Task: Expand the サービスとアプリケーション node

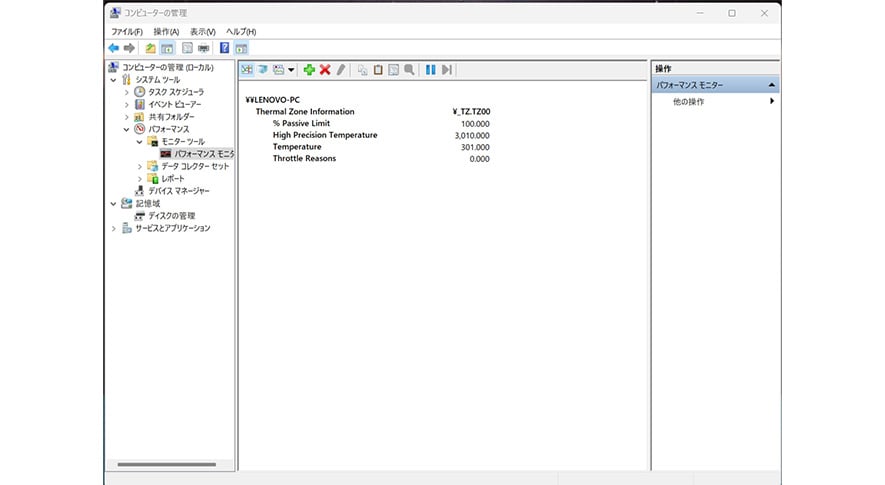Action: [114, 228]
